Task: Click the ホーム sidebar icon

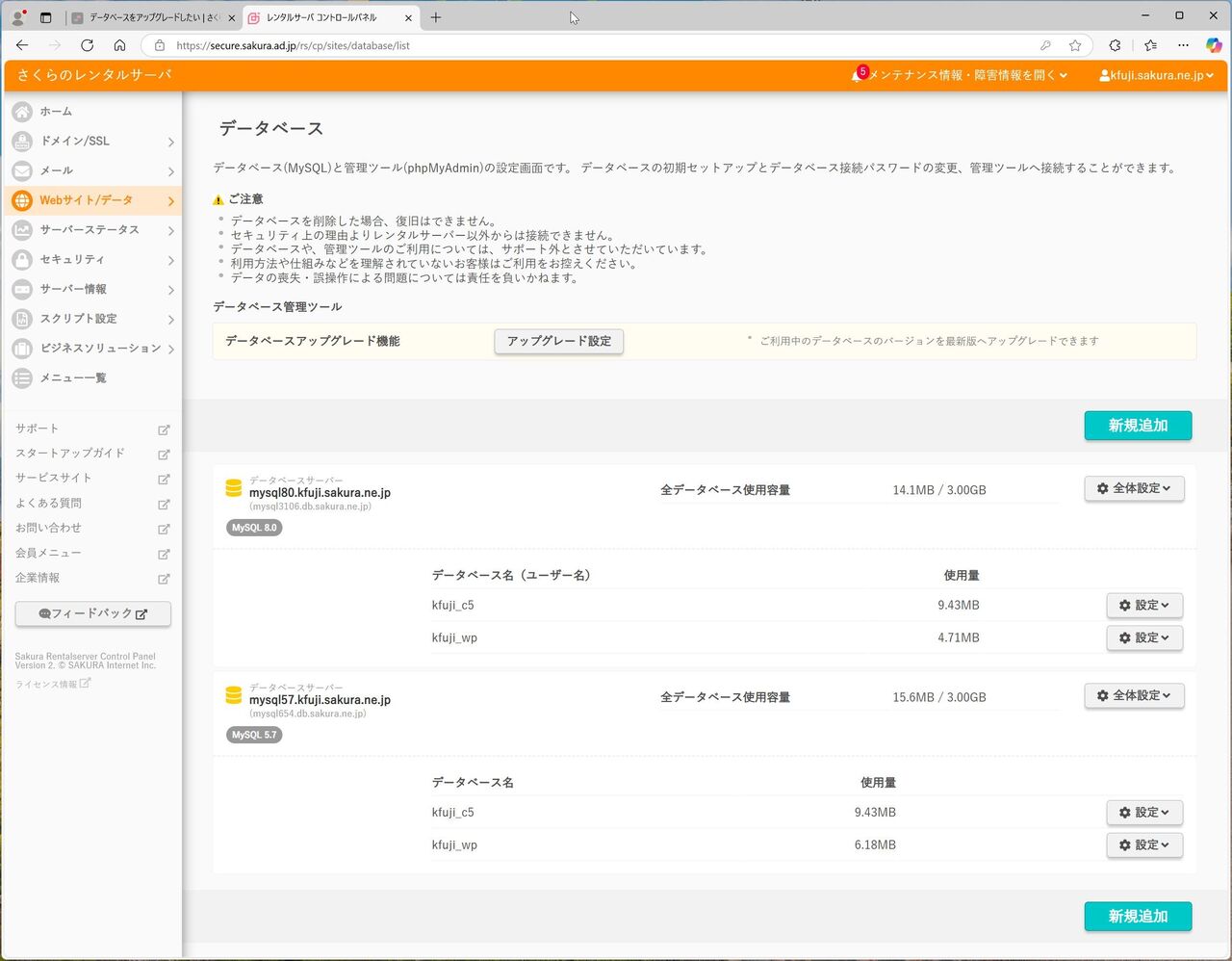Action: pos(22,112)
